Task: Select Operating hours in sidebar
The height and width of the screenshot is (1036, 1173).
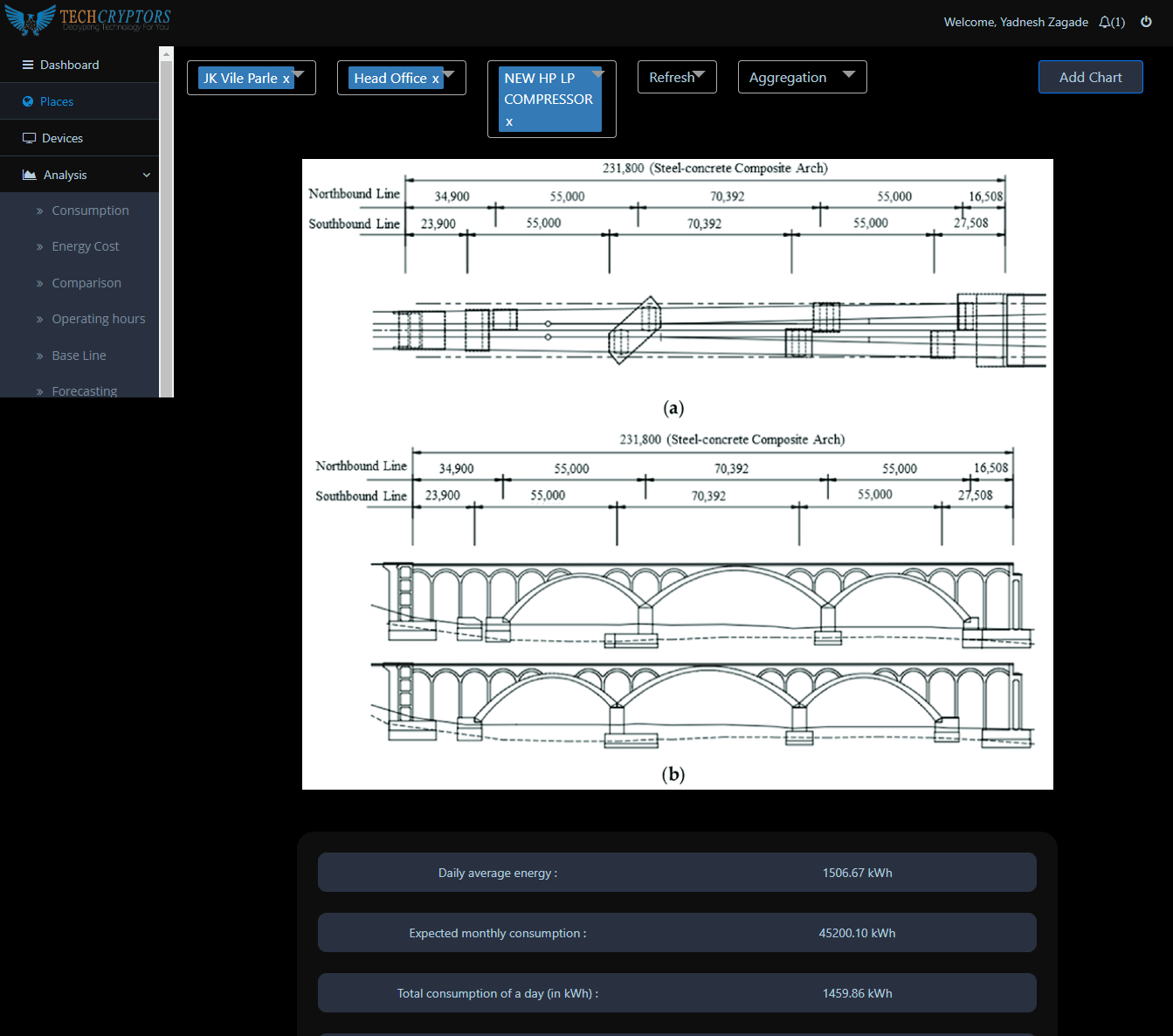Action: pos(99,319)
